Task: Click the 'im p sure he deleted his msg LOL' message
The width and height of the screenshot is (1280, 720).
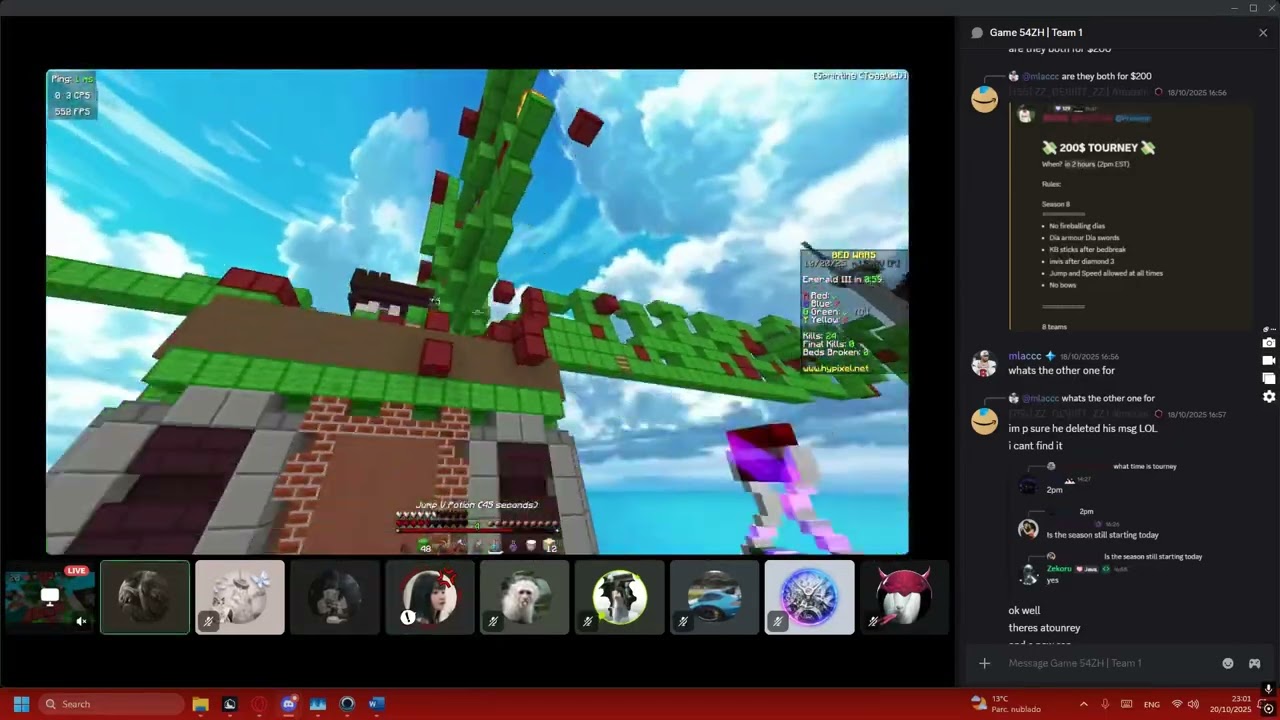Action: pos(1083,429)
